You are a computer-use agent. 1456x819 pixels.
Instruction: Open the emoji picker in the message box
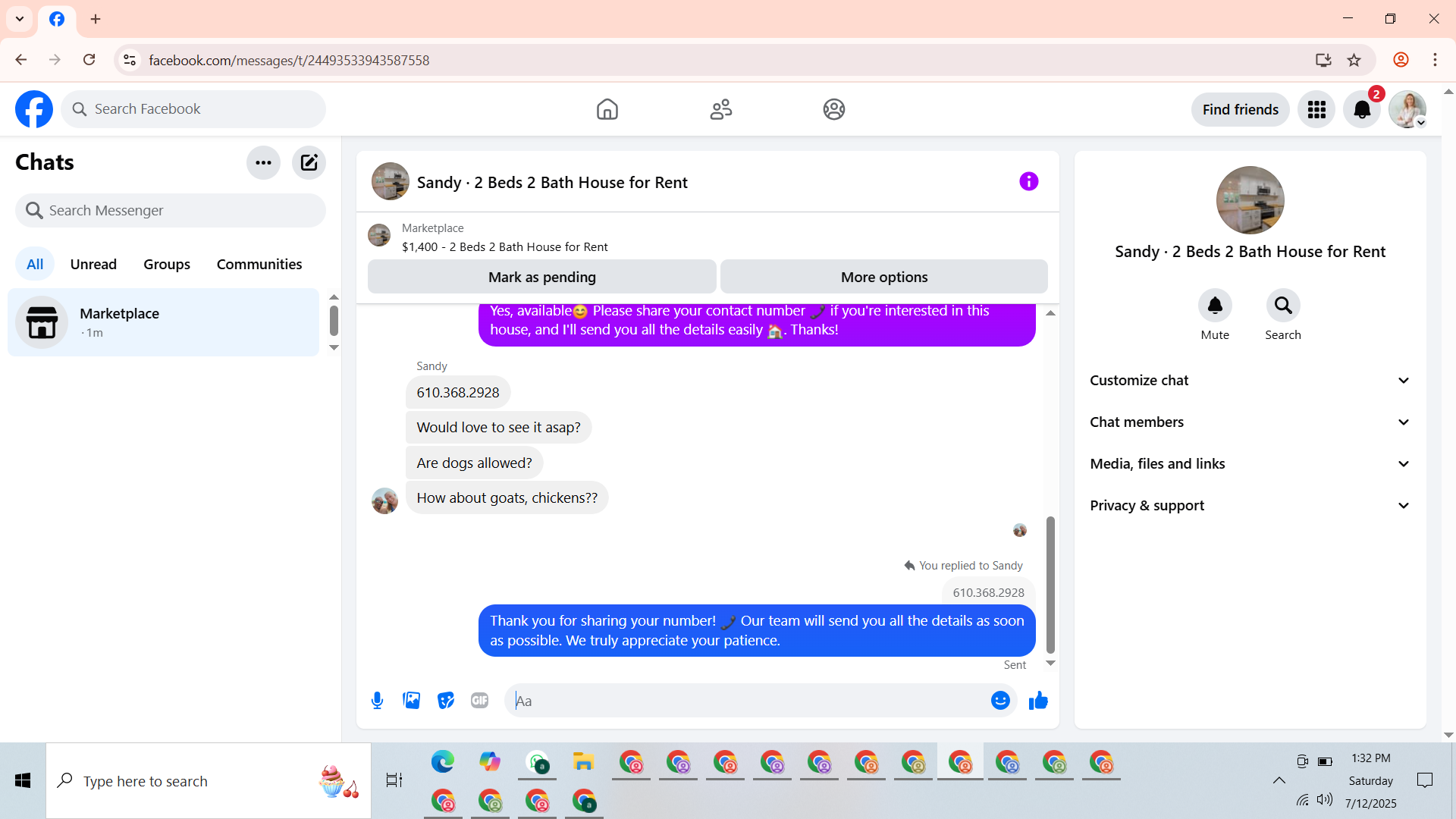(x=1000, y=701)
